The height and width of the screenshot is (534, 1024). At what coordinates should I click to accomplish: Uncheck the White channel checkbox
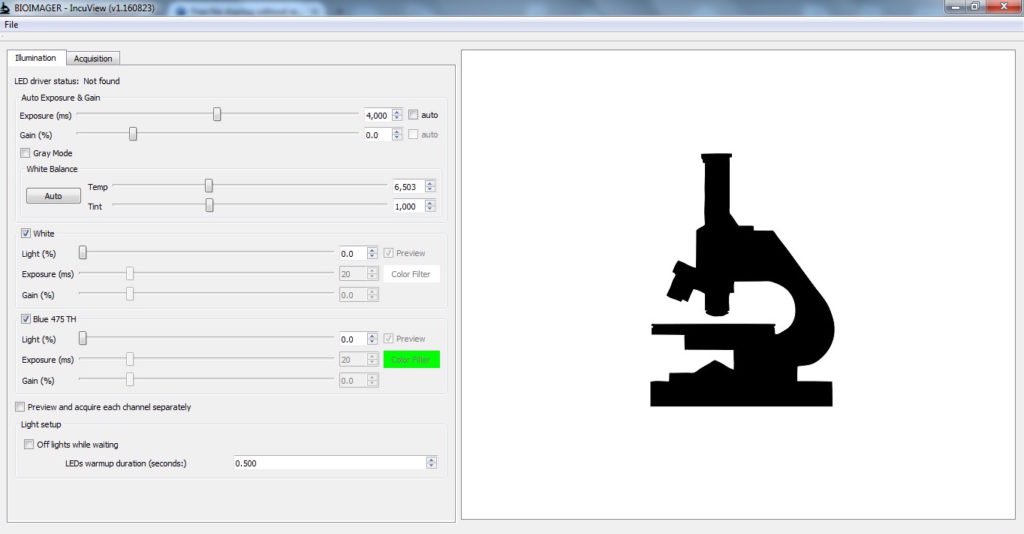coord(25,233)
